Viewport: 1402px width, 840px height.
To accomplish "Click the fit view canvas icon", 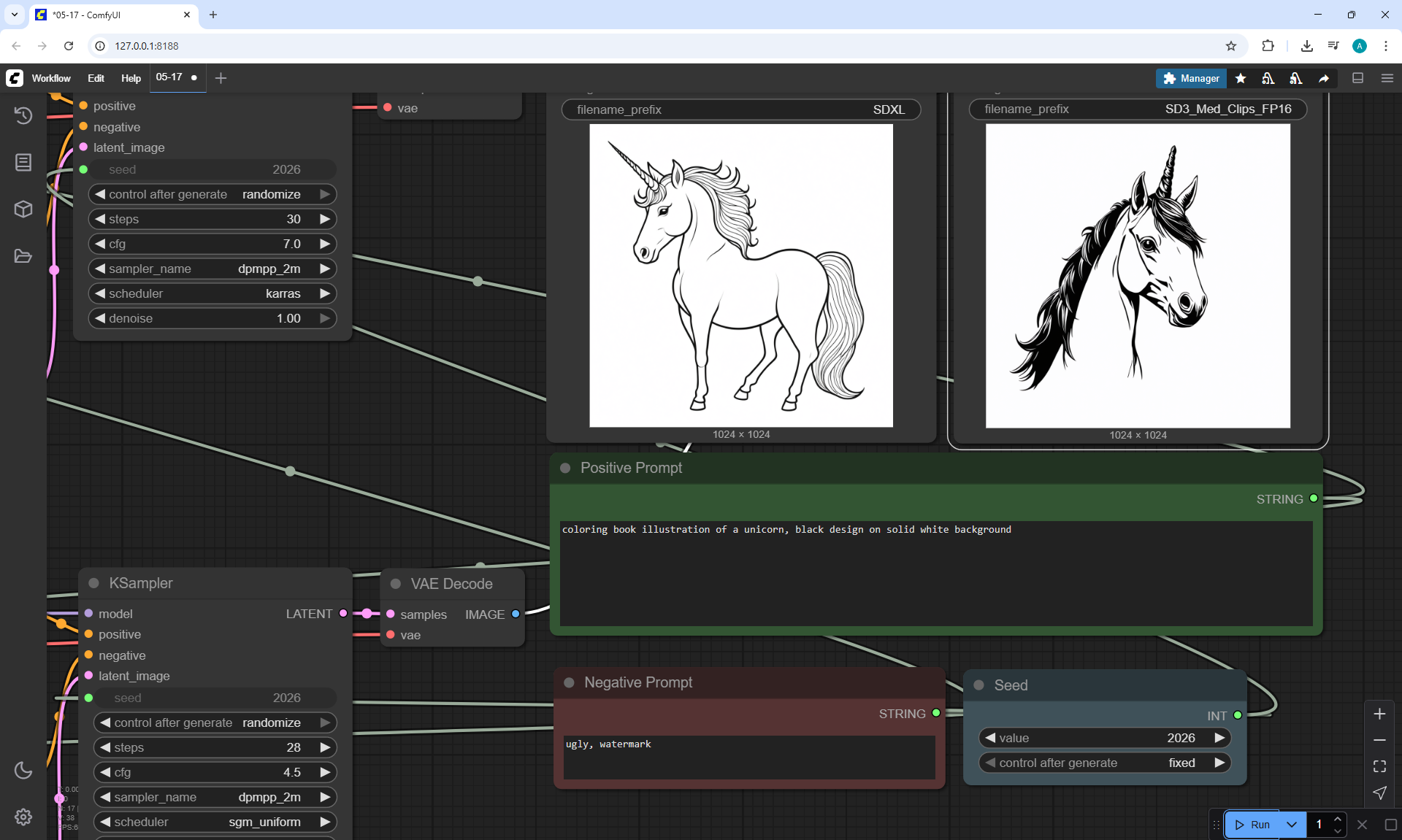I will pyautogui.click(x=1379, y=766).
